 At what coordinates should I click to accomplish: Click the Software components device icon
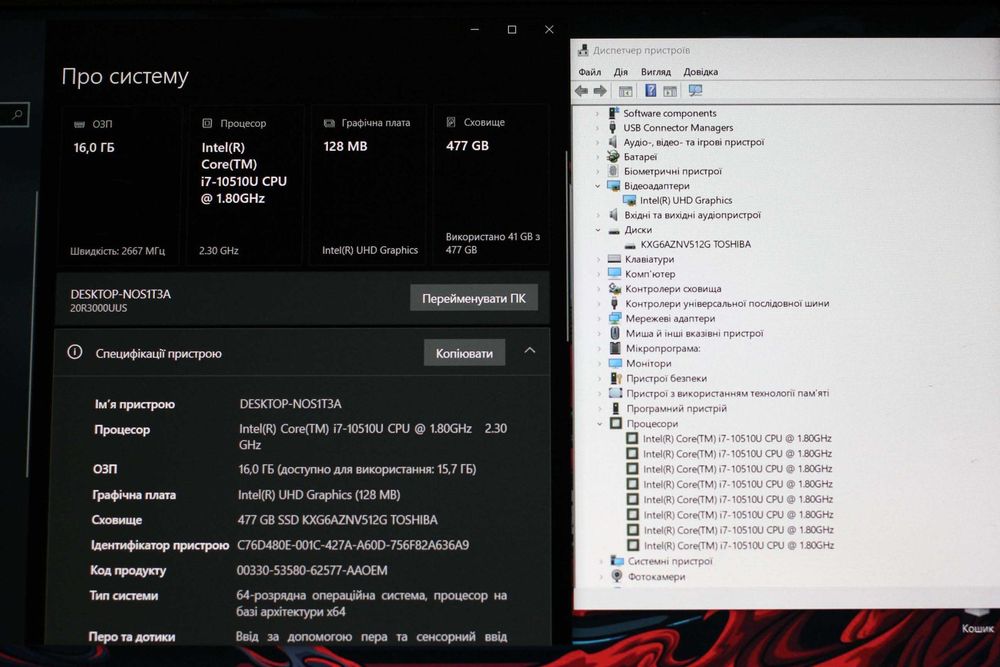tap(613, 113)
